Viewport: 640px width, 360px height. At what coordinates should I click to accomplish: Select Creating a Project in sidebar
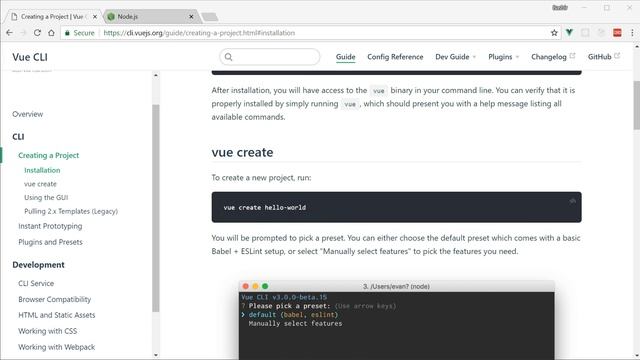coord(49,156)
